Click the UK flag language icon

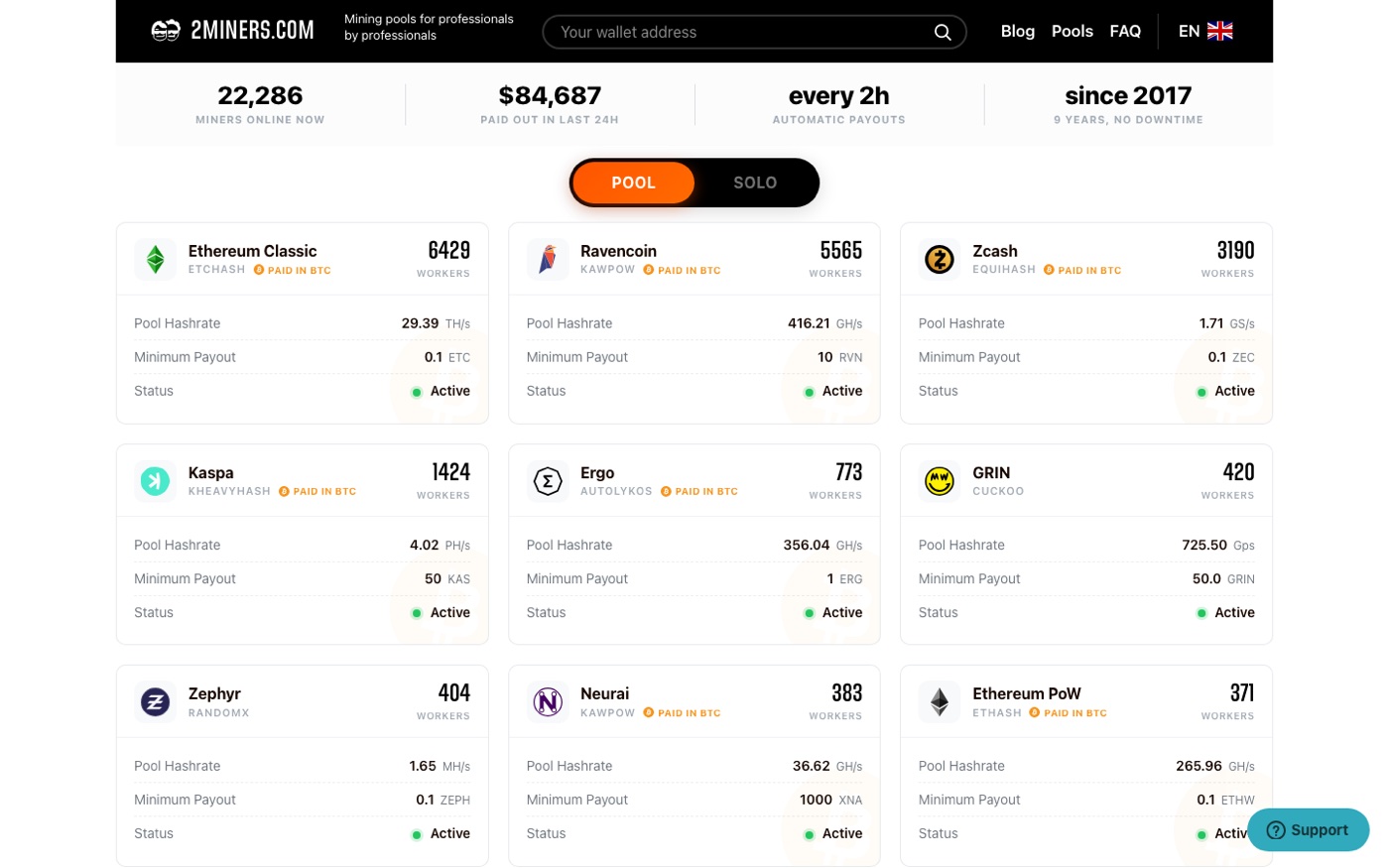1220,31
